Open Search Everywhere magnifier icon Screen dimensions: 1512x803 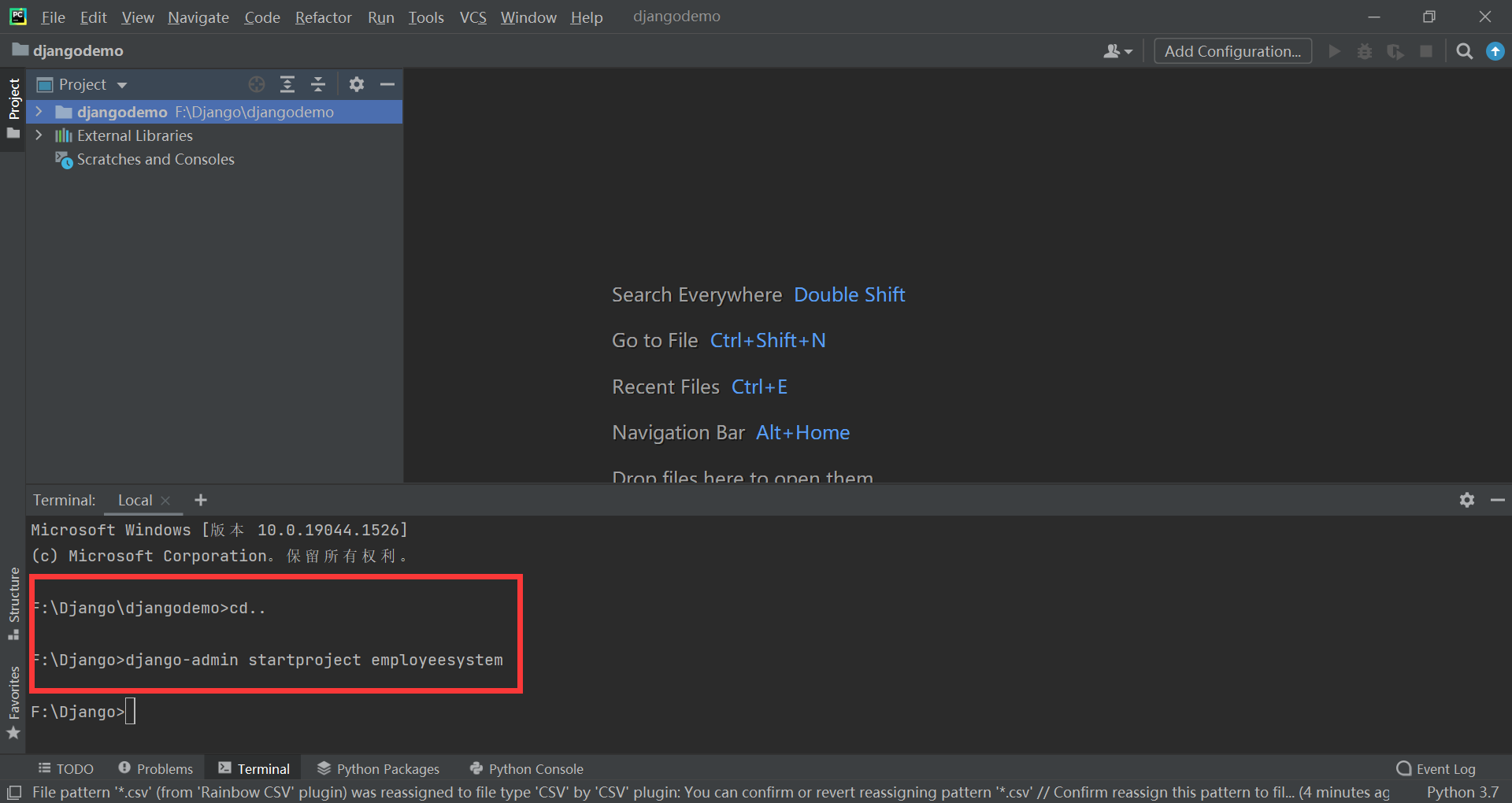(1464, 51)
